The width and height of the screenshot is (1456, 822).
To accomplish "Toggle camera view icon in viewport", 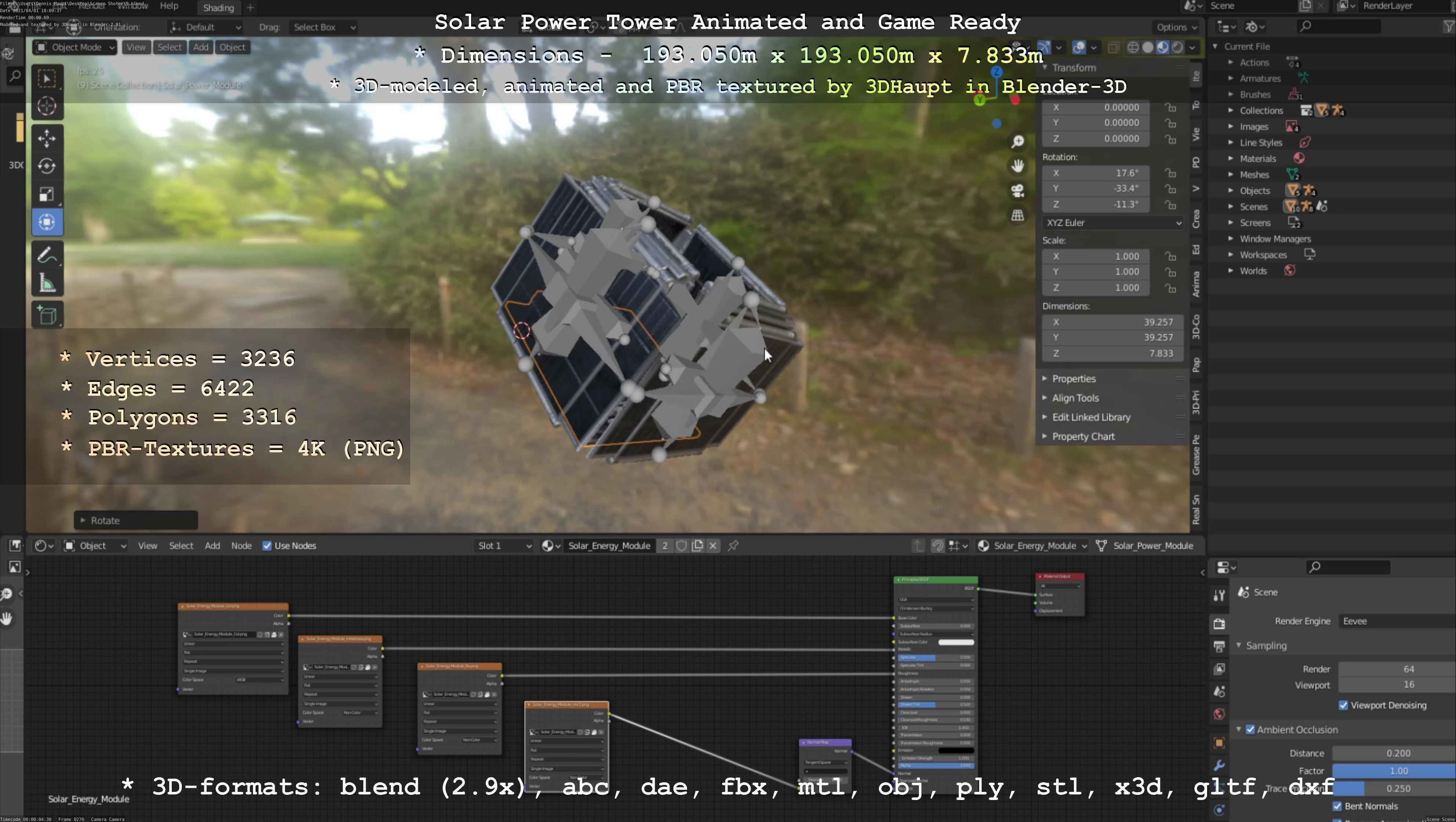I will pyautogui.click(x=1018, y=191).
